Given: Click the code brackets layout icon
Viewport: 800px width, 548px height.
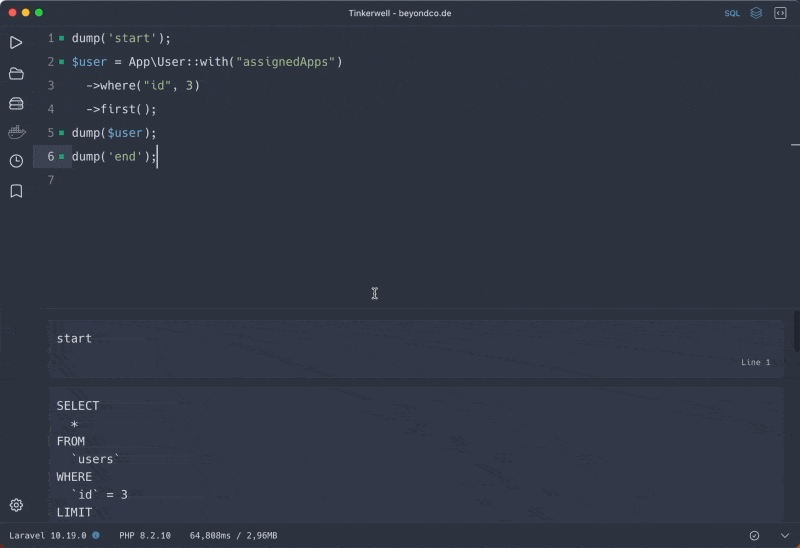Looking at the screenshot, I should click(x=780, y=13).
